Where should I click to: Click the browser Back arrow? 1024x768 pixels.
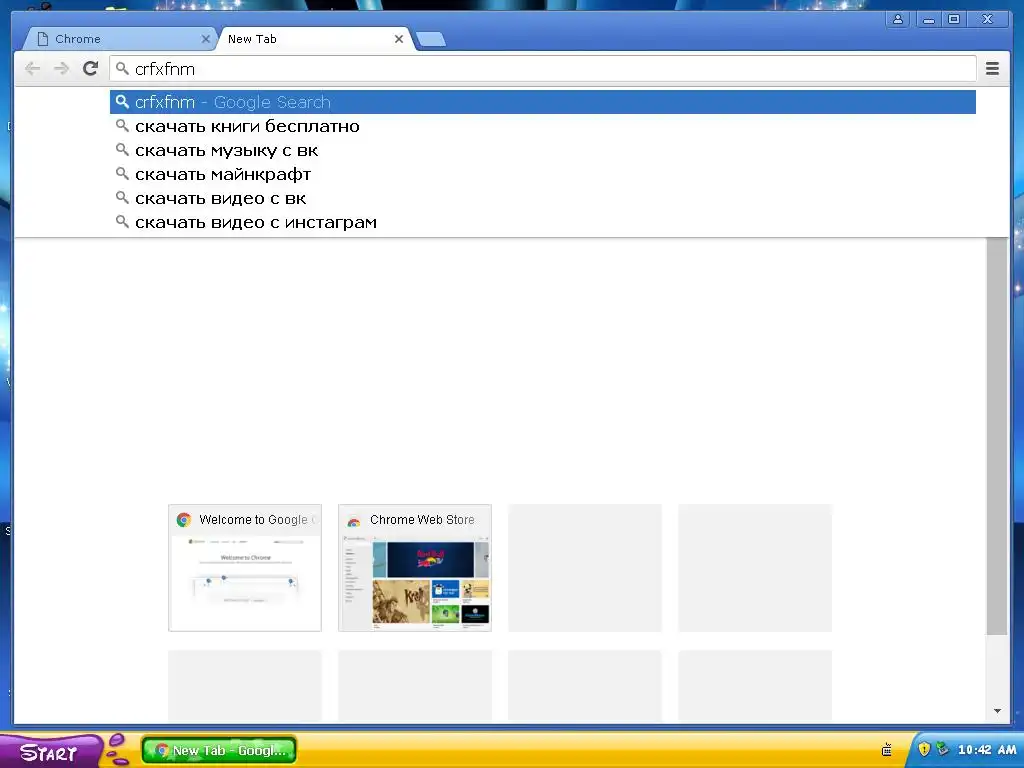(32, 69)
